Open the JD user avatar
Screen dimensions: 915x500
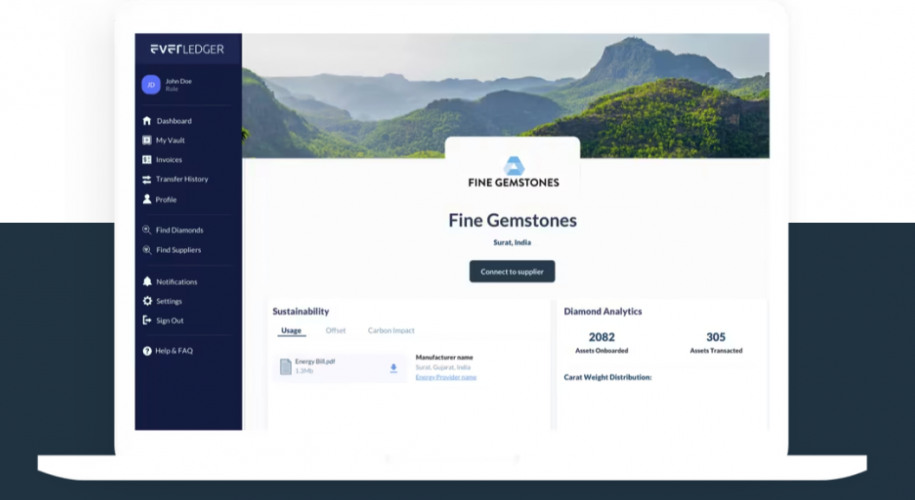pos(151,85)
